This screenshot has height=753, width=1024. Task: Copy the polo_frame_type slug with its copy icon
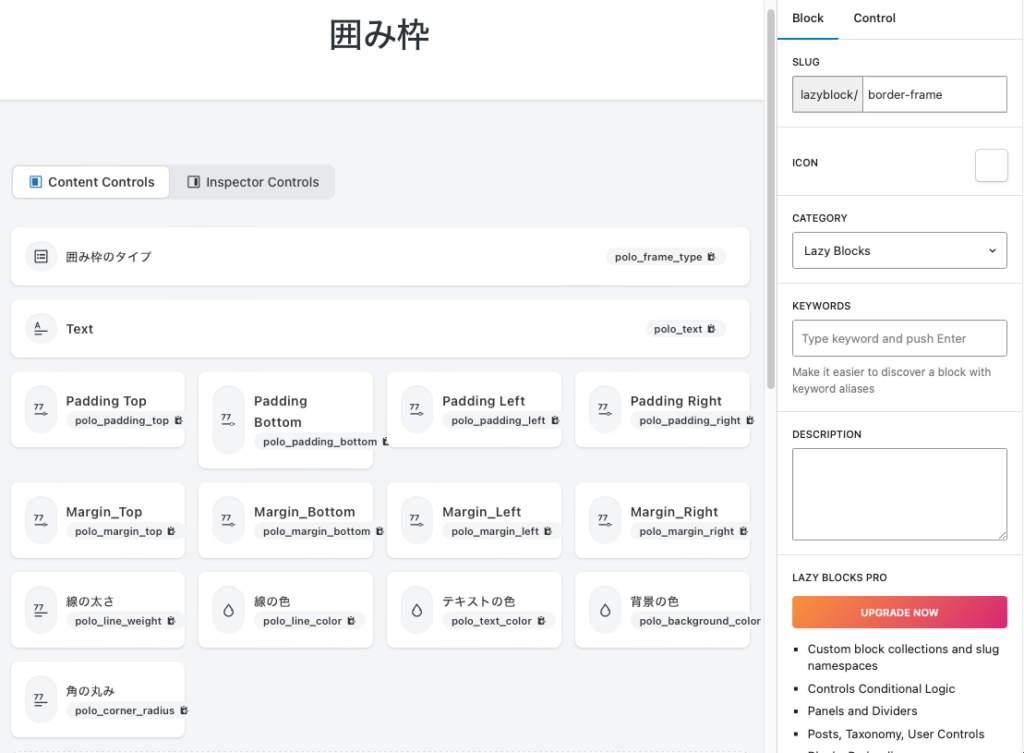pyautogui.click(x=711, y=257)
